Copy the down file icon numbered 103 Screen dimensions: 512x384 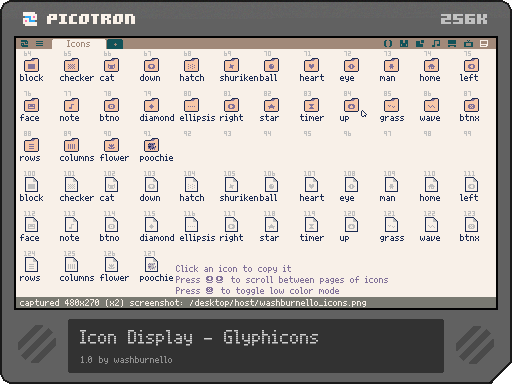coord(151,185)
